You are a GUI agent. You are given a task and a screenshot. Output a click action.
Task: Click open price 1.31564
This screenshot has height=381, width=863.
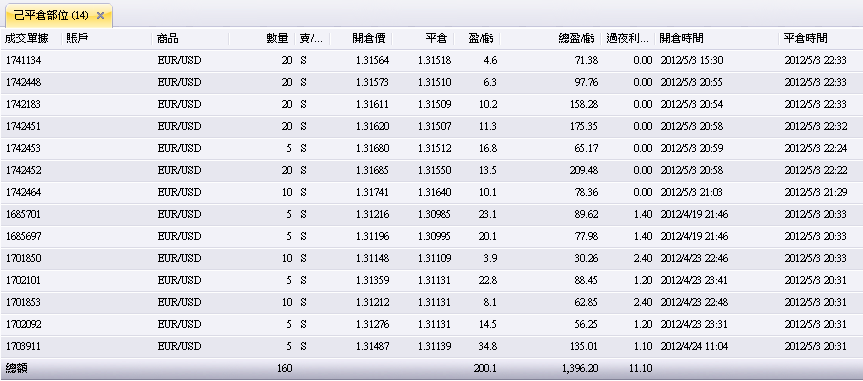coord(372,61)
